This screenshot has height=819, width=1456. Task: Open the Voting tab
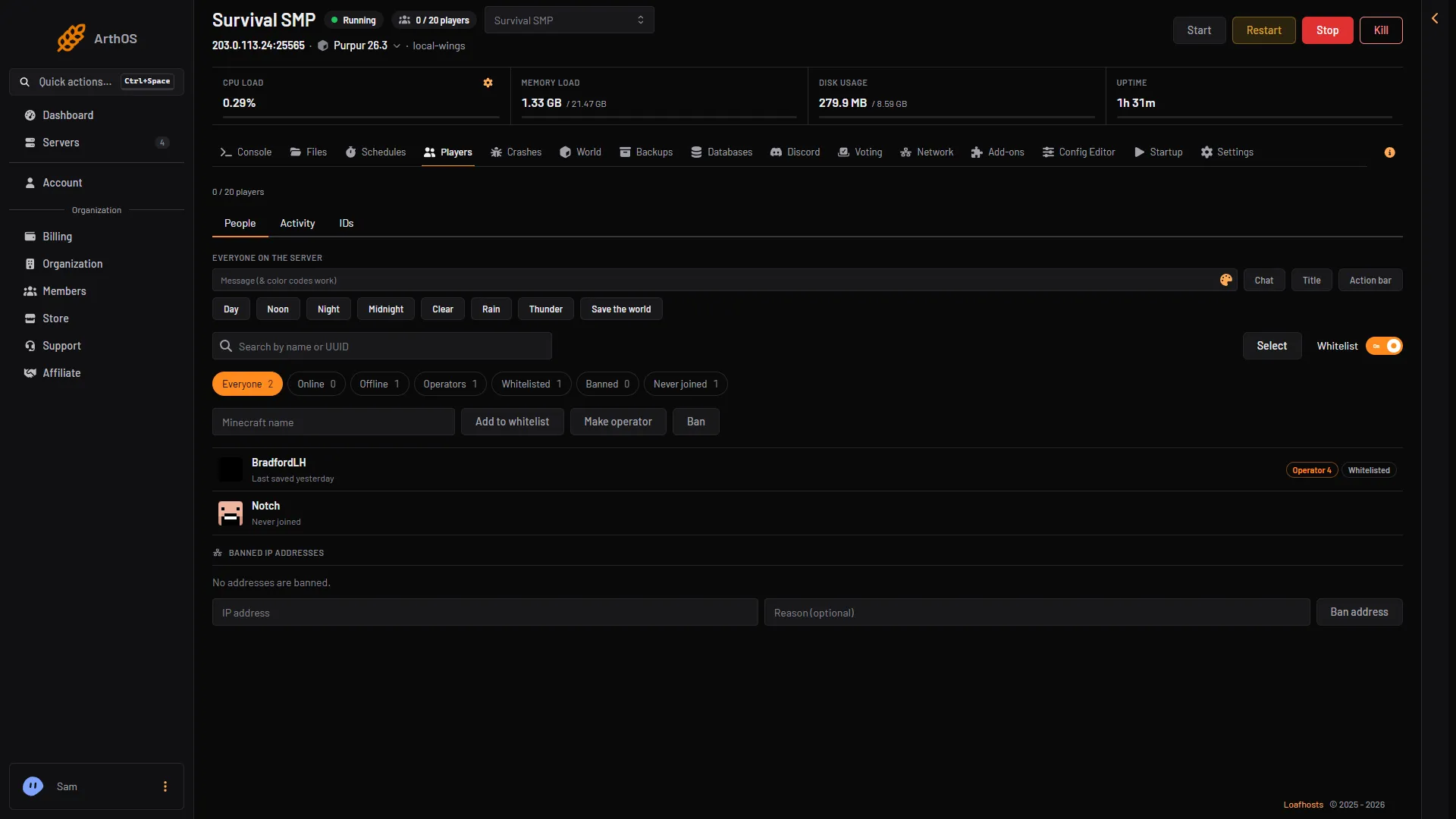tap(860, 152)
